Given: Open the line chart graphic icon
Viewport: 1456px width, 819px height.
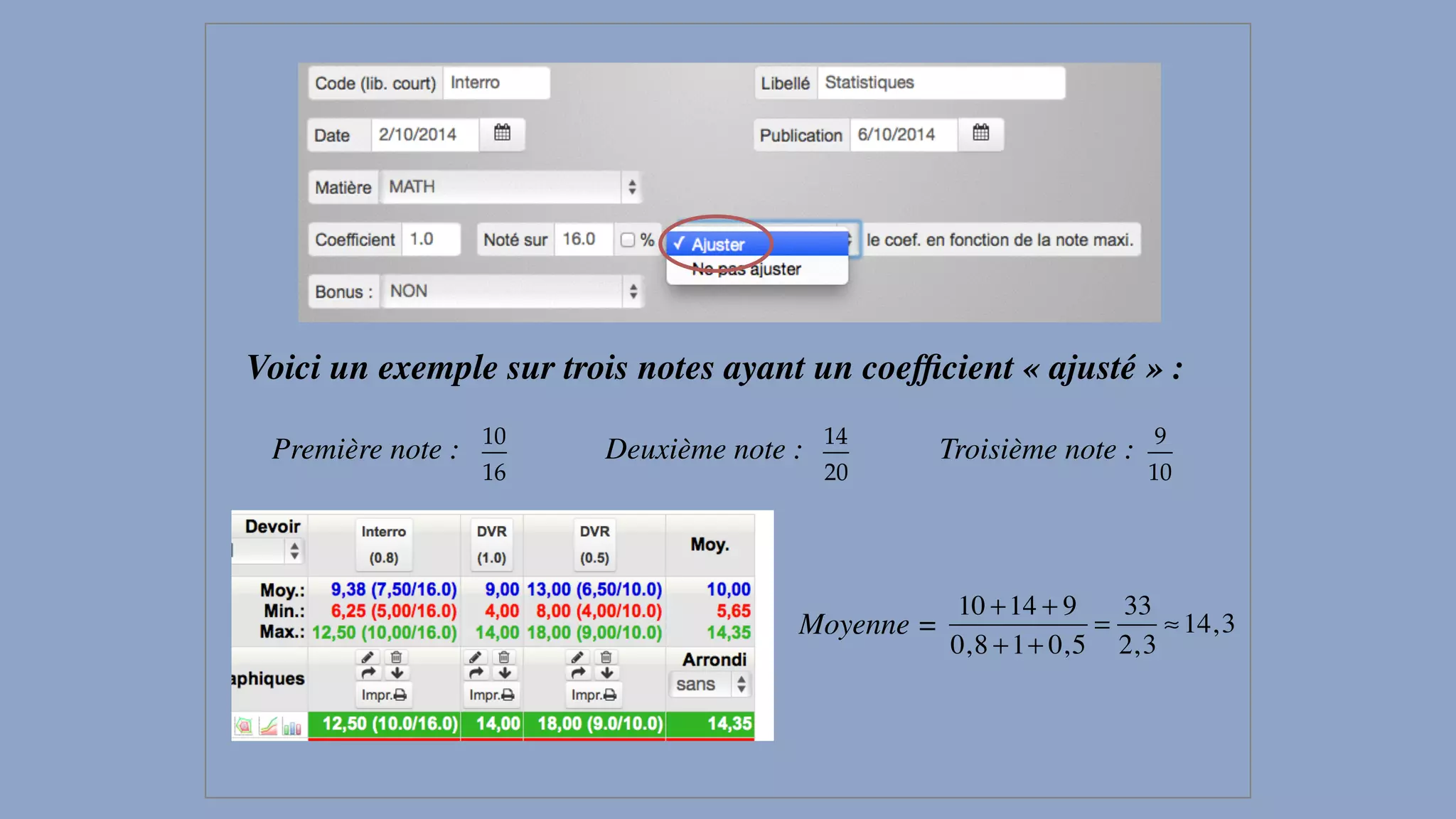Looking at the screenshot, I should point(268,726).
